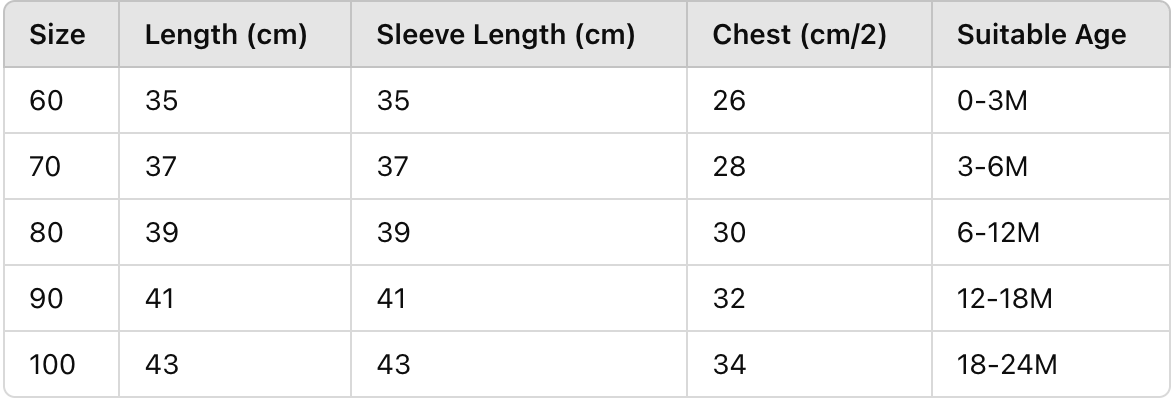The image size is (1174, 404).
Task: Click the Length (cm) column header
Action: click(x=225, y=36)
